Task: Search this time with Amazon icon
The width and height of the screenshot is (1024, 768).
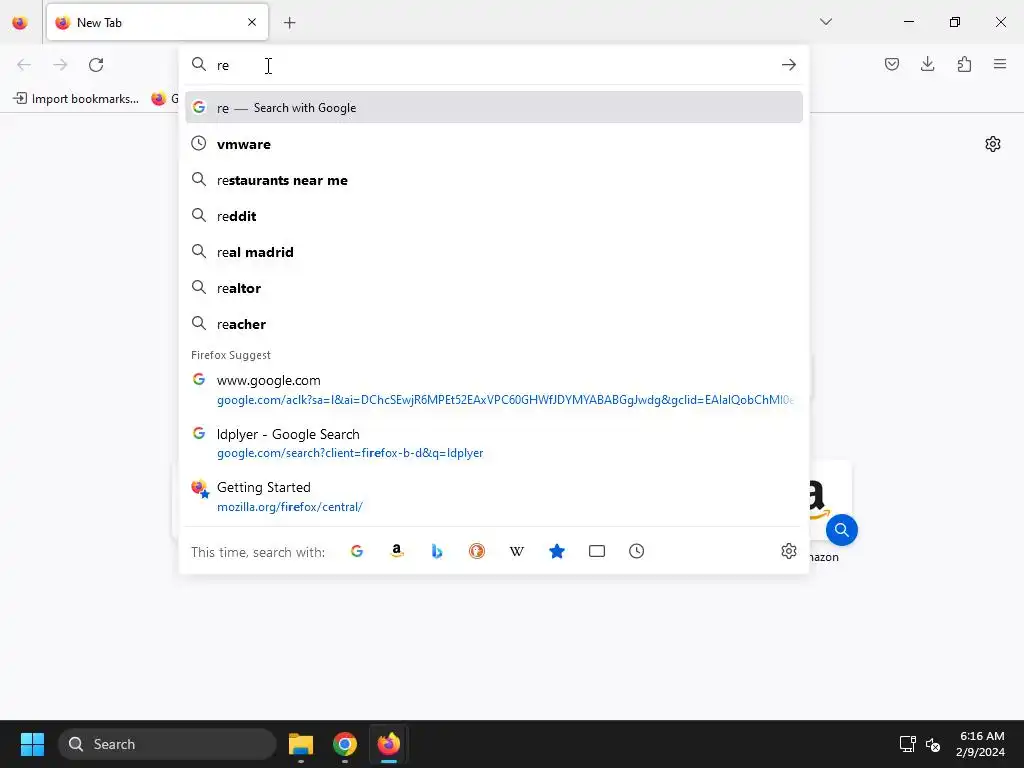Action: click(x=396, y=551)
